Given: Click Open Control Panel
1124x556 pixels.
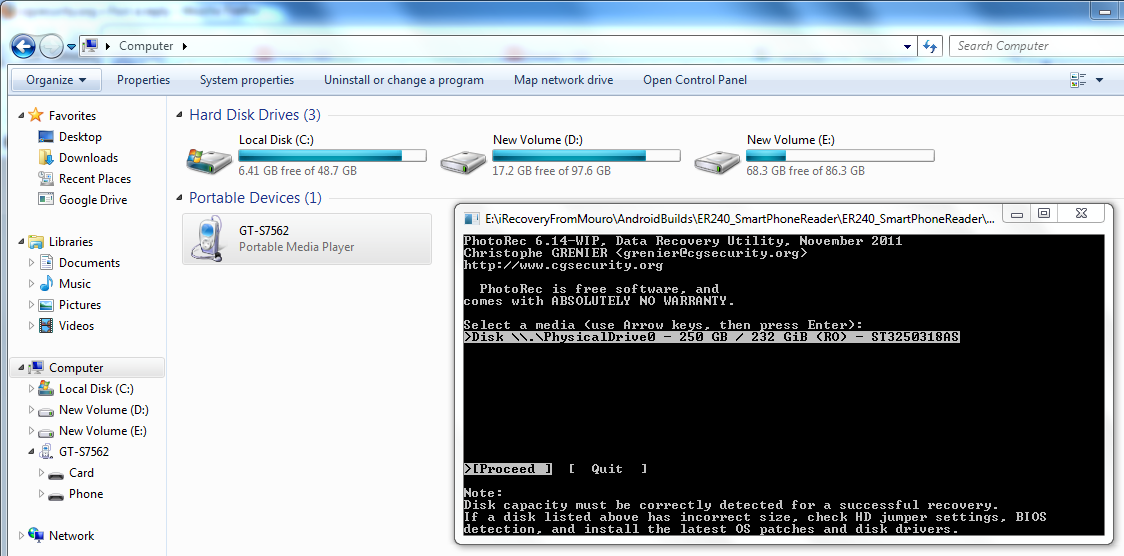Looking at the screenshot, I should [695, 80].
